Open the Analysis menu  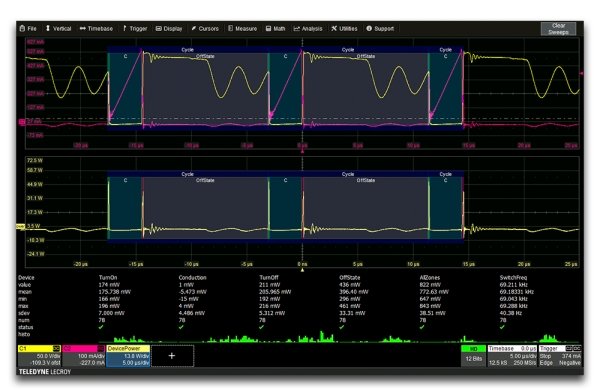pos(308,28)
